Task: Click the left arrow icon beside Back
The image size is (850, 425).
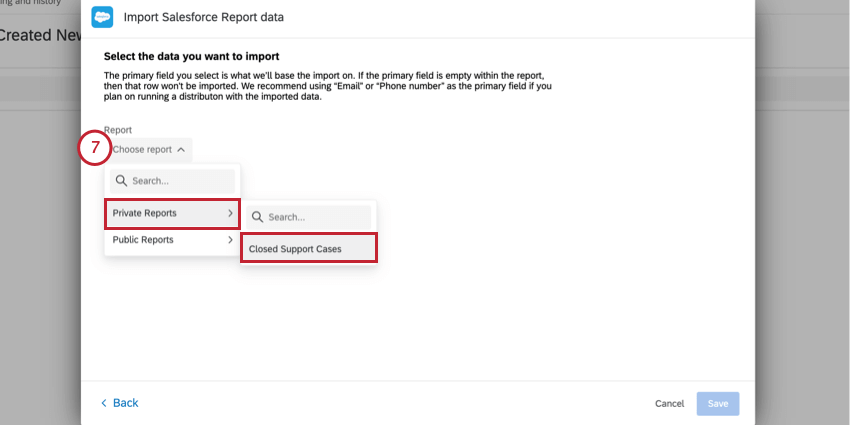Action: pos(103,403)
